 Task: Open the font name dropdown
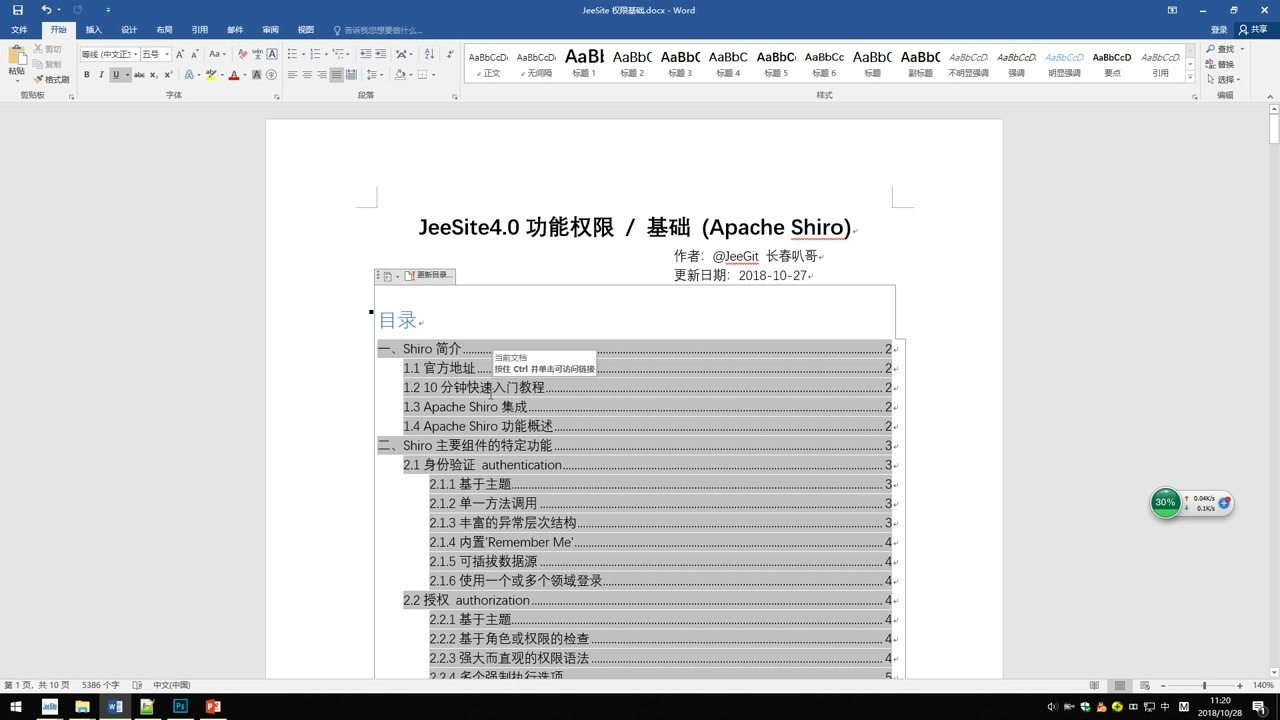tap(135, 54)
